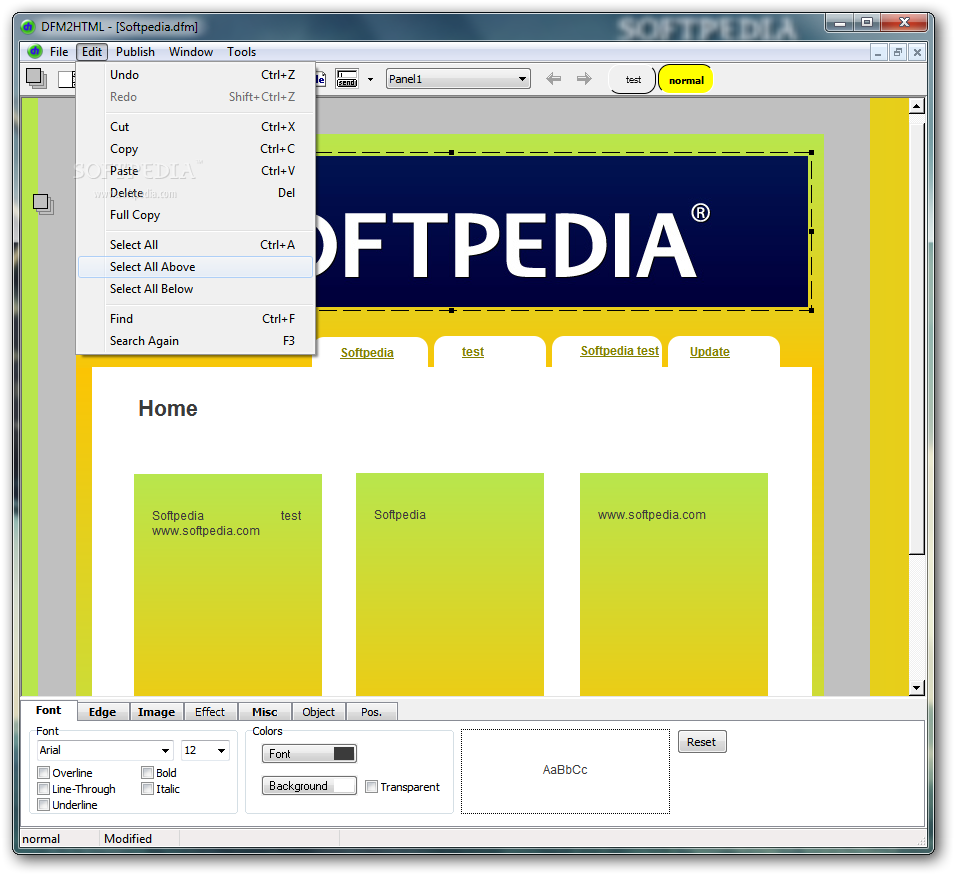Enable the Overline checkbox
The image size is (955, 875).
pos(43,773)
